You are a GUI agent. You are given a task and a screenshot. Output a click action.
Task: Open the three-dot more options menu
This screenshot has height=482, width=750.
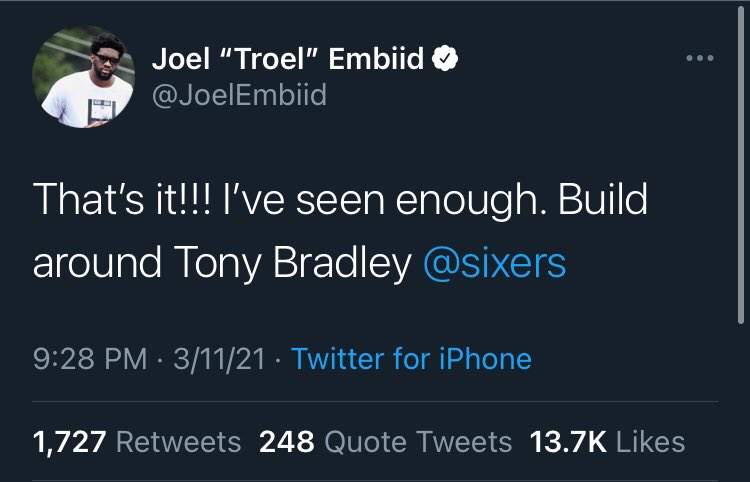(x=700, y=59)
